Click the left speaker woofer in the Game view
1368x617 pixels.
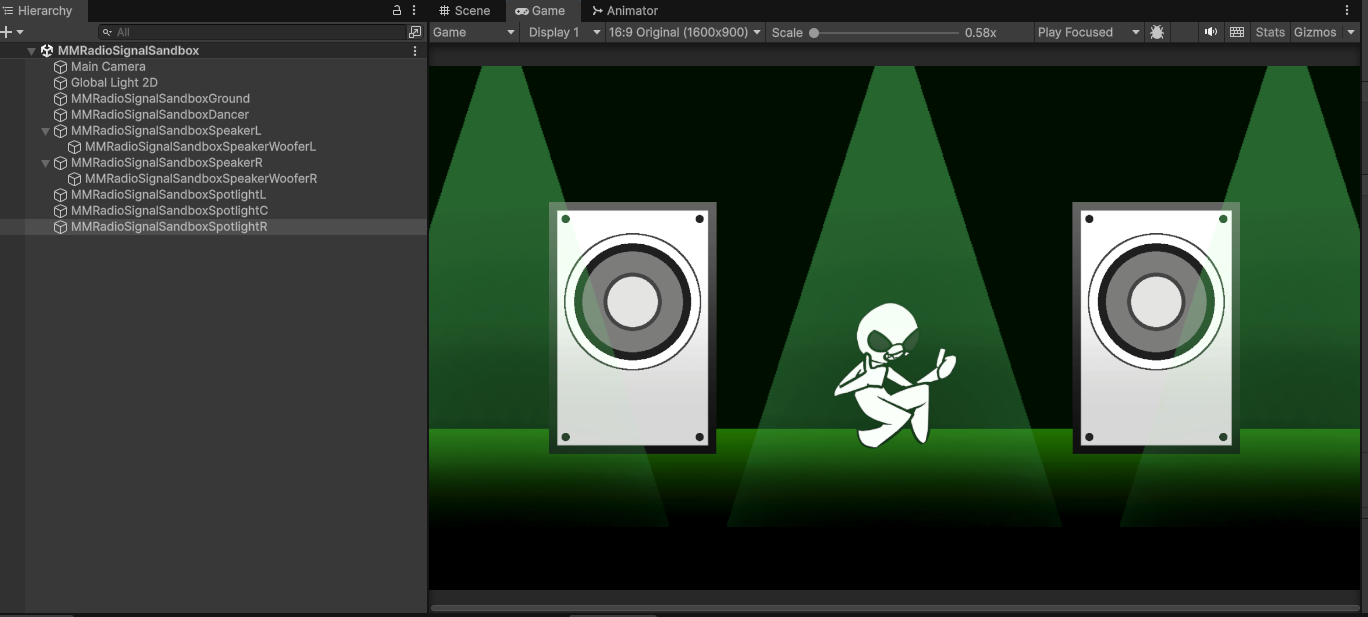pos(632,302)
